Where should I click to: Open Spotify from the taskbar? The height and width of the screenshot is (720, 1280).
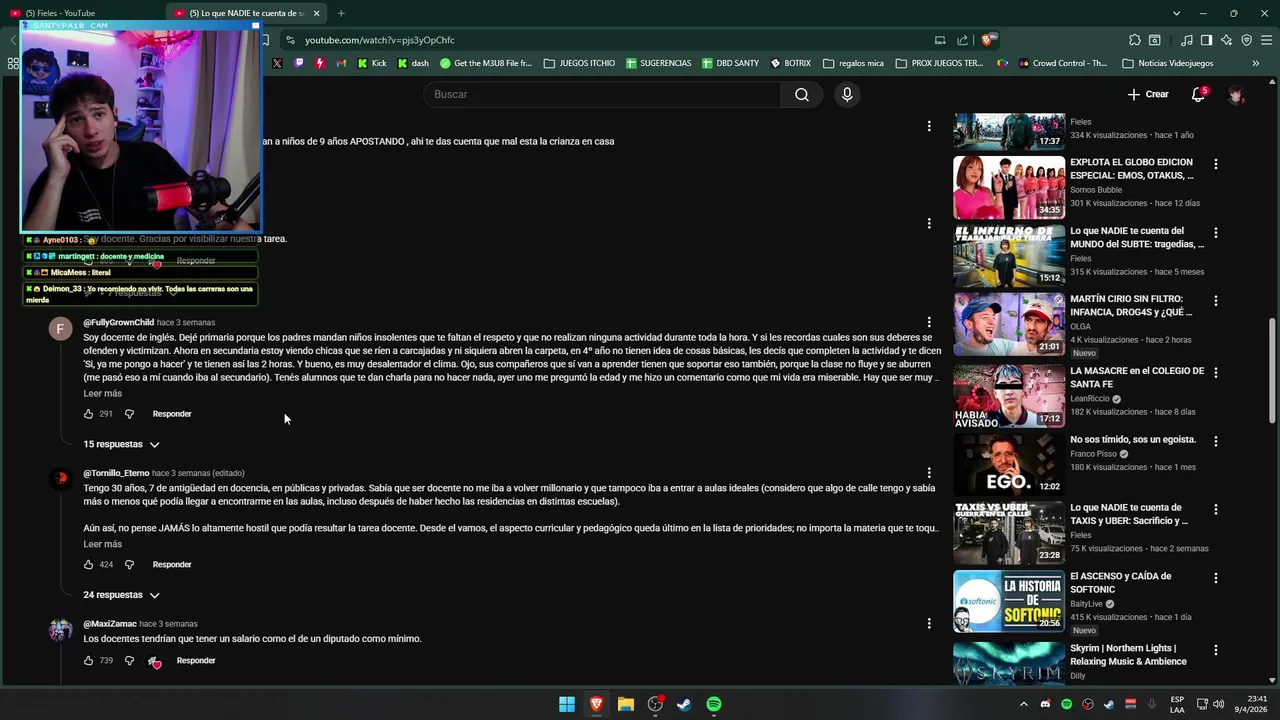(713, 704)
